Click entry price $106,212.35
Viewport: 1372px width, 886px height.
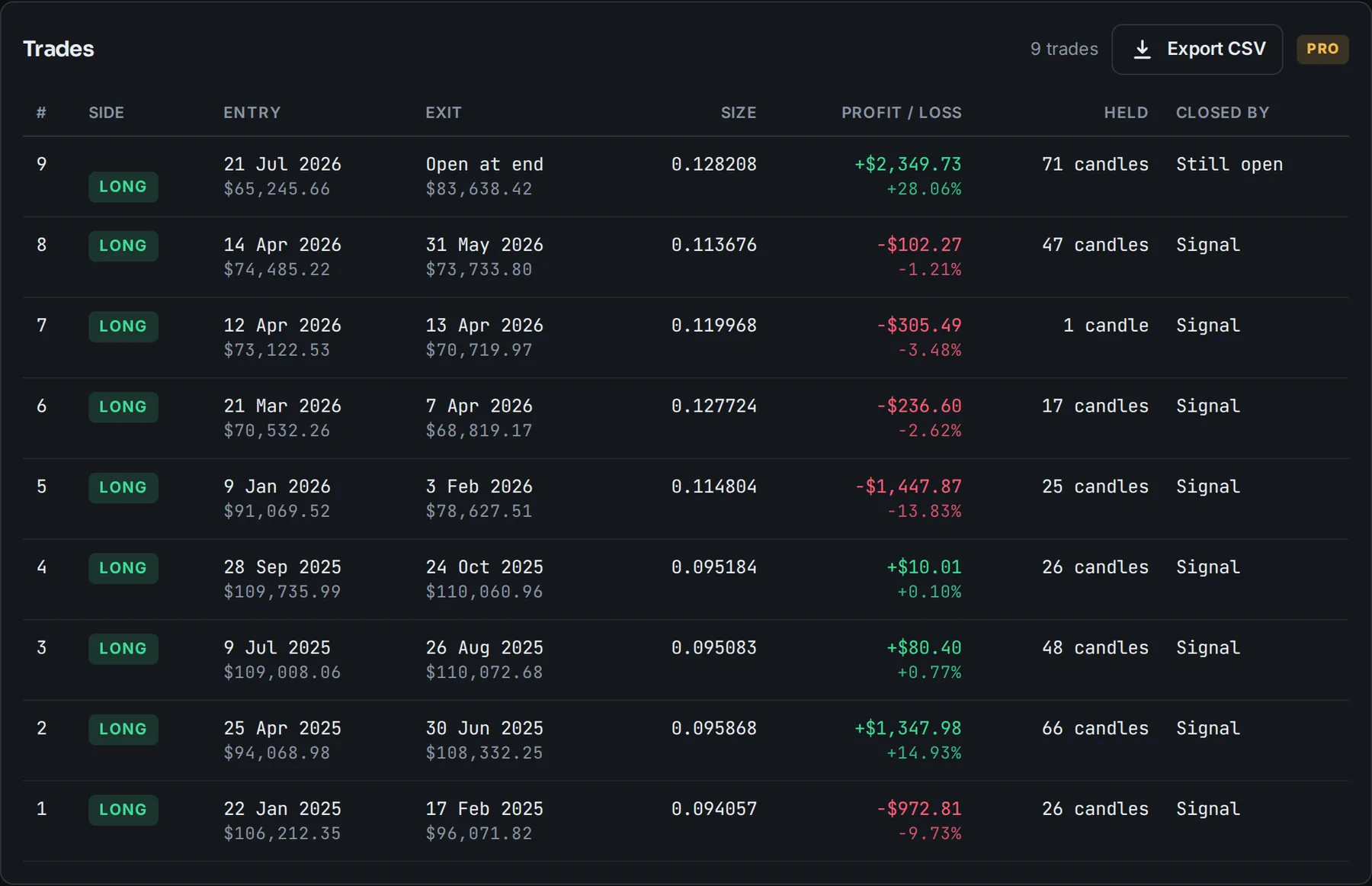tap(282, 833)
